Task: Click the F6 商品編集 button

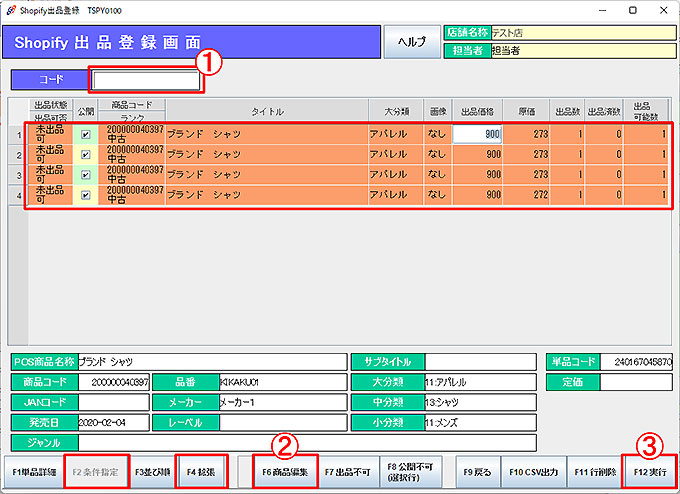Action: pos(285,472)
